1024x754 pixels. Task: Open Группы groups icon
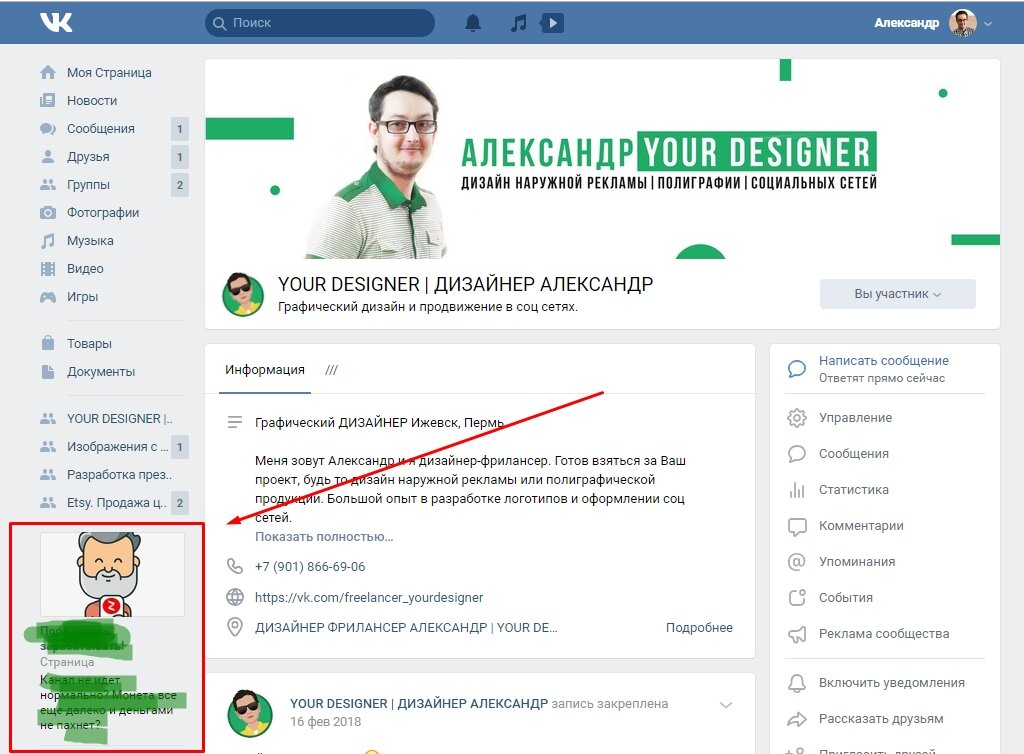pyautogui.click(x=48, y=185)
